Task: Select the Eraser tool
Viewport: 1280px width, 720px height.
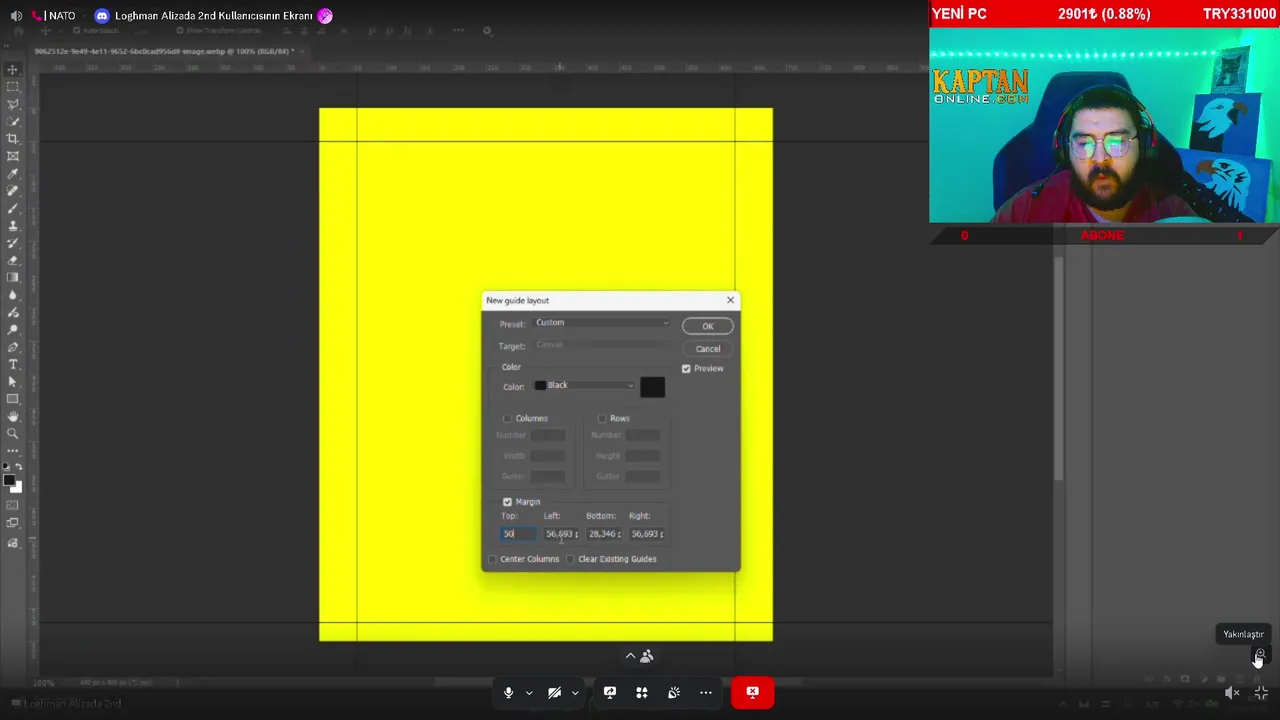Action: tap(13, 260)
